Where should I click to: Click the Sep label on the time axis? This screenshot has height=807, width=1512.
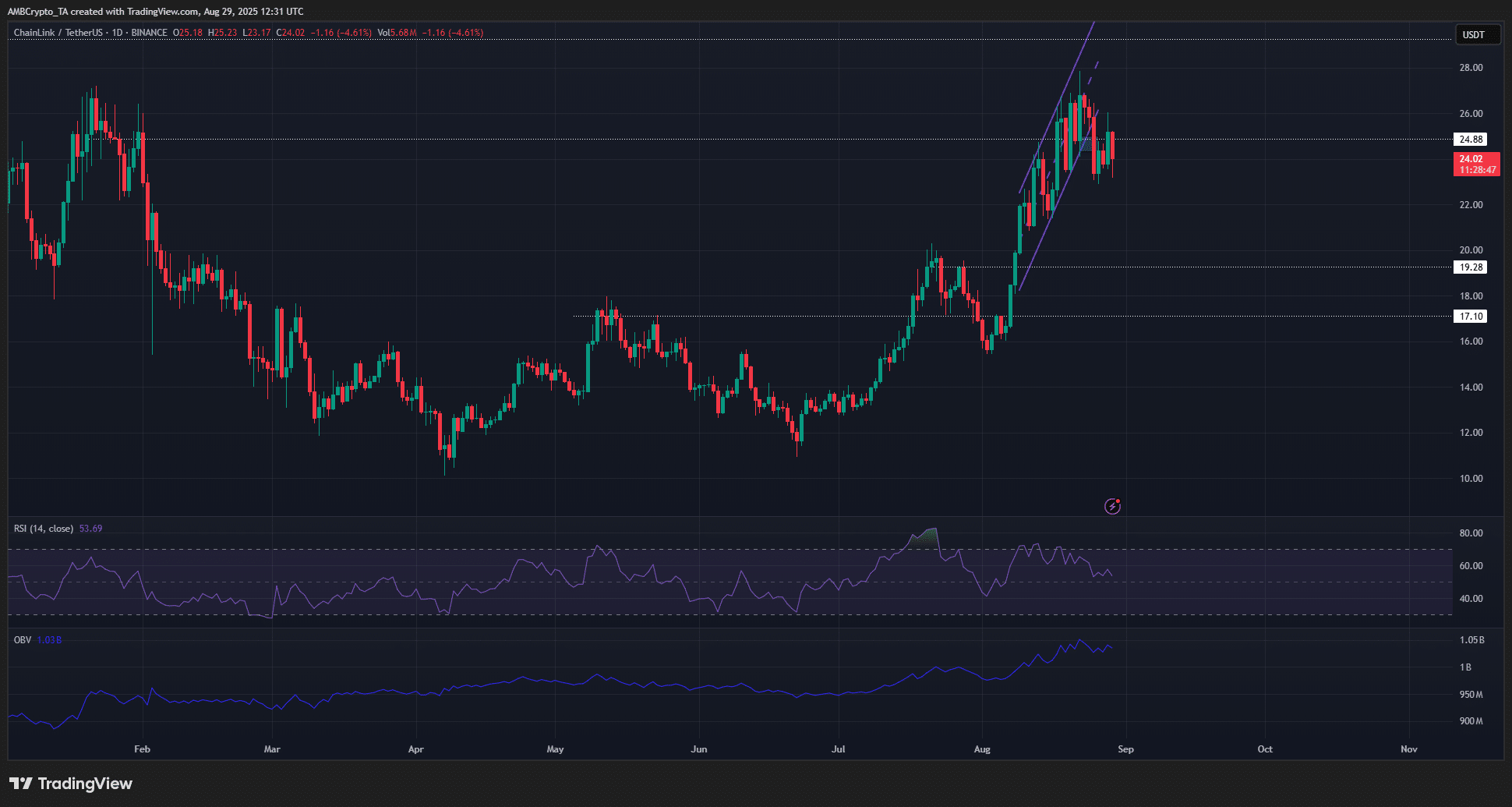pyautogui.click(x=1125, y=749)
